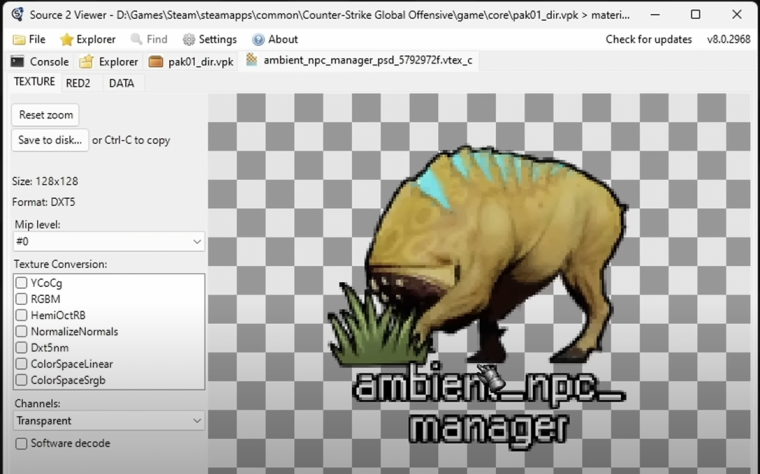This screenshot has width=760, height=474.
Task: Open Settings via the gear icon
Action: coord(189,40)
